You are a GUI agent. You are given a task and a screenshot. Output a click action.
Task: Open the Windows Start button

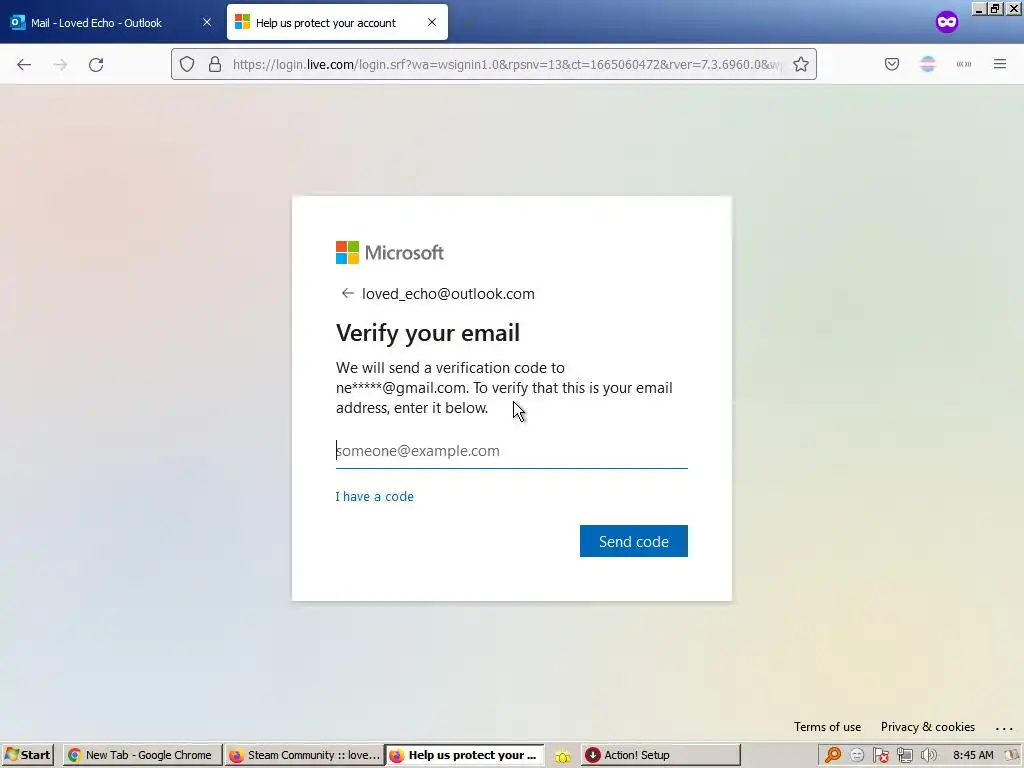tap(27, 755)
